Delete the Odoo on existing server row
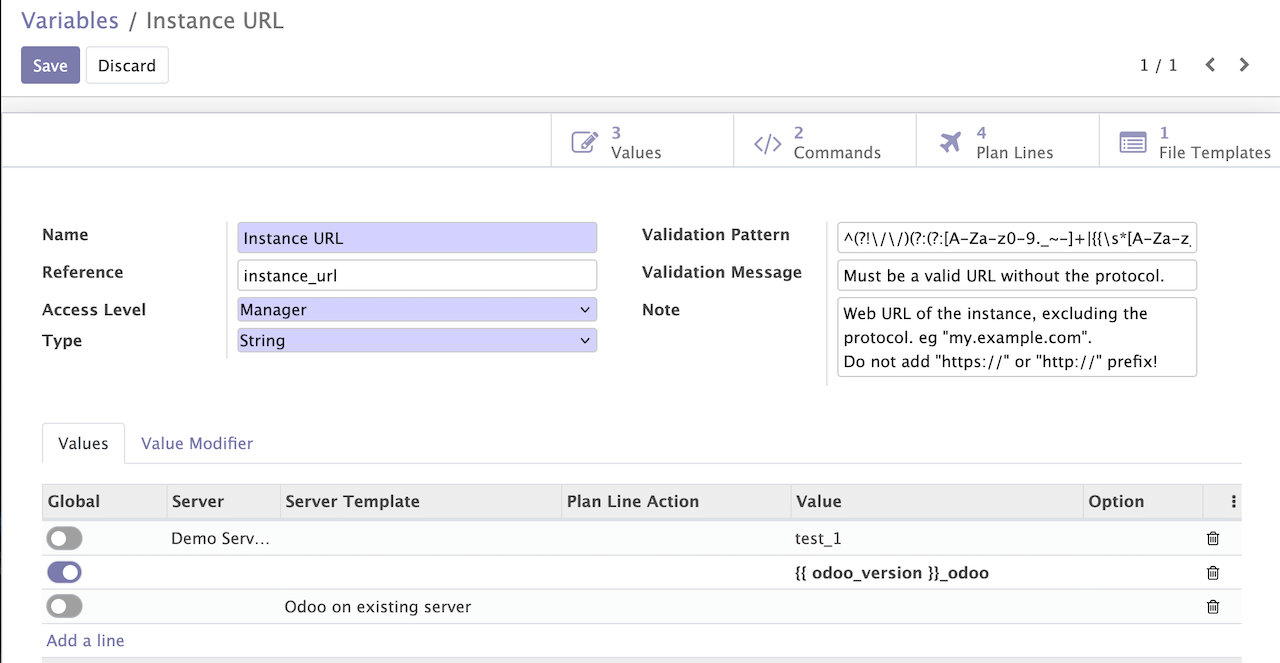Viewport: 1280px width, 663px height. pos(1213,607)
